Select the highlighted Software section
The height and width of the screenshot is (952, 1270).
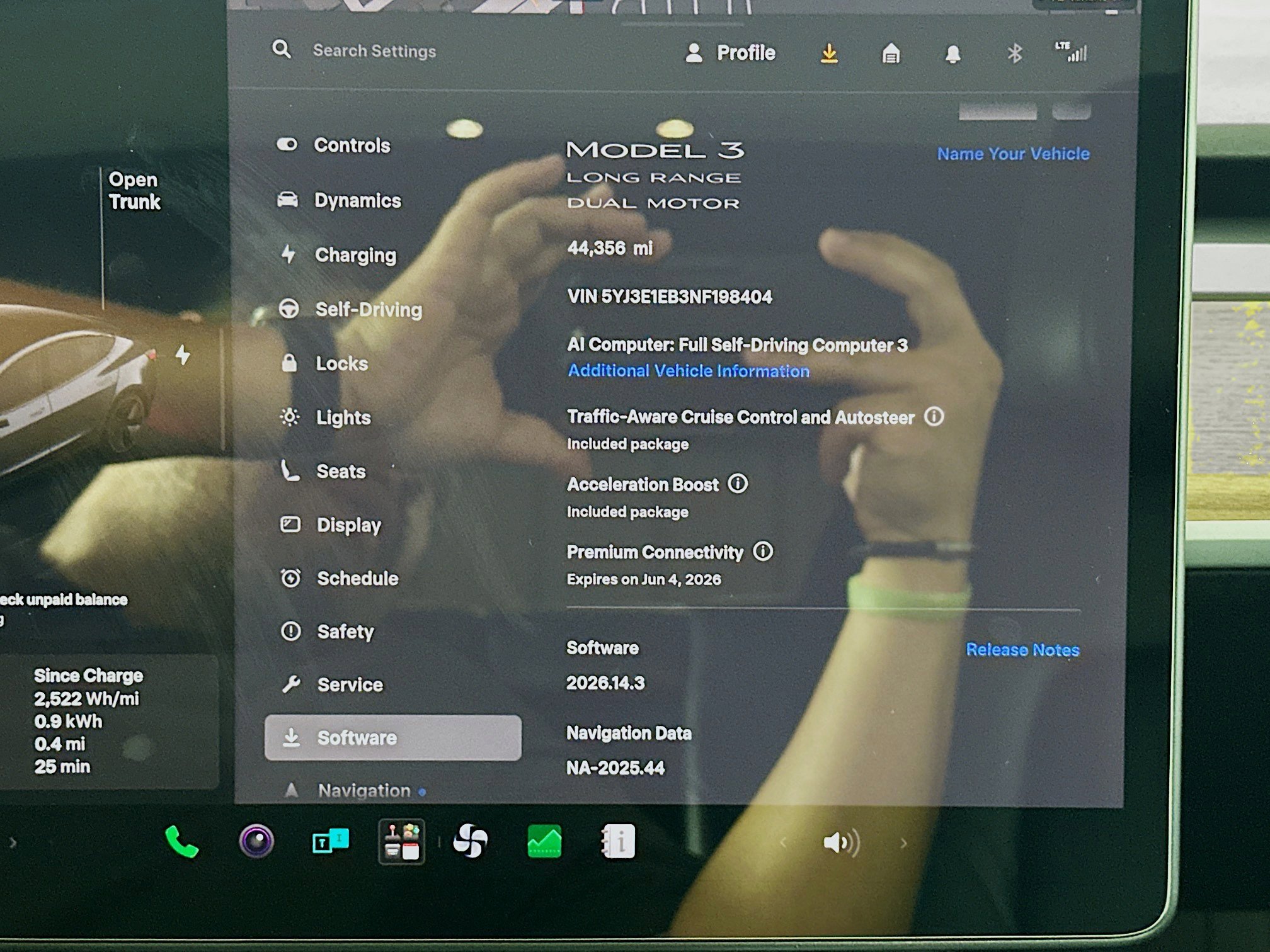pyautogui.click(x=393, y=737)
